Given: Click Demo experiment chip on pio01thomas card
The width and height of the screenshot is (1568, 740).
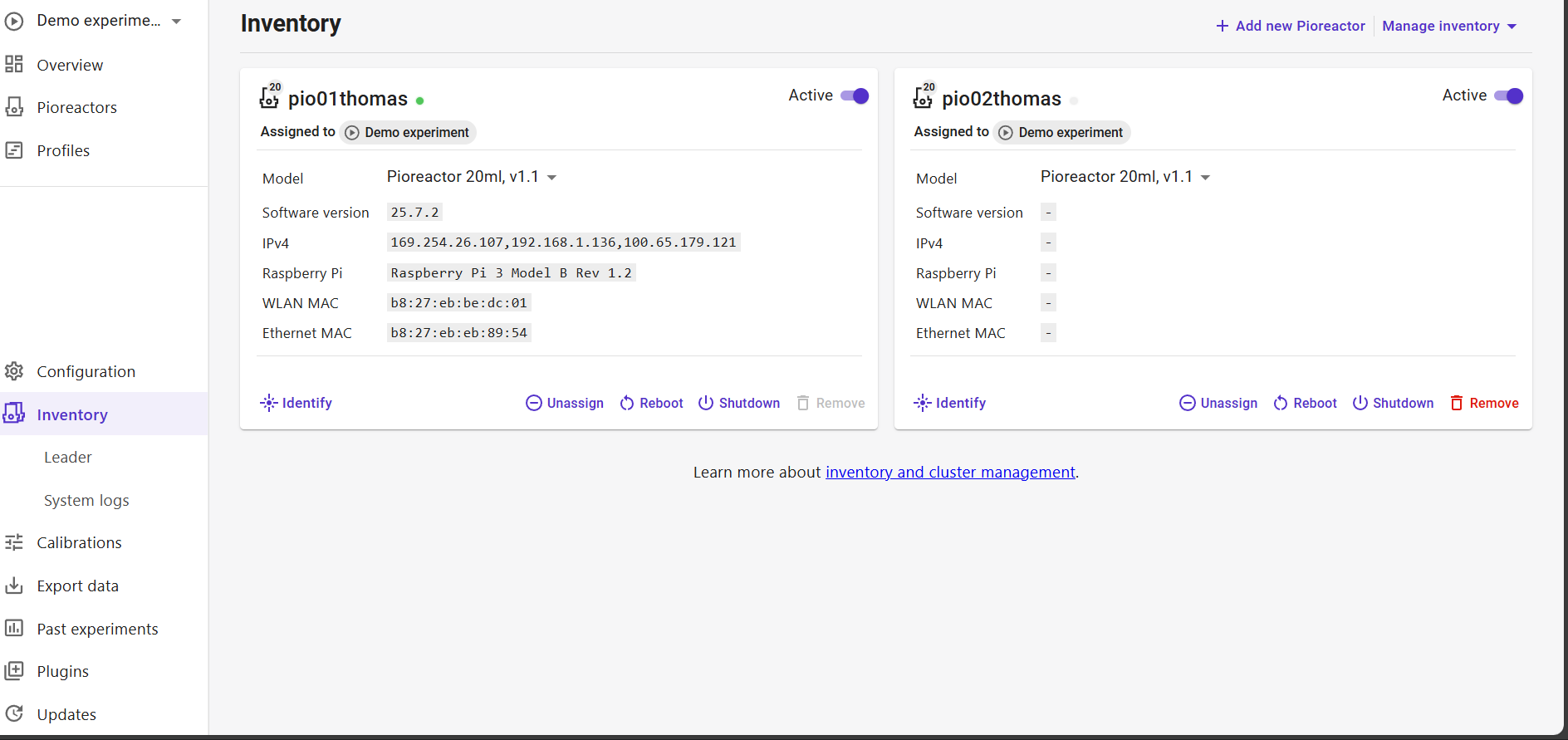Looking at the screenshot, I should [408, 132].
